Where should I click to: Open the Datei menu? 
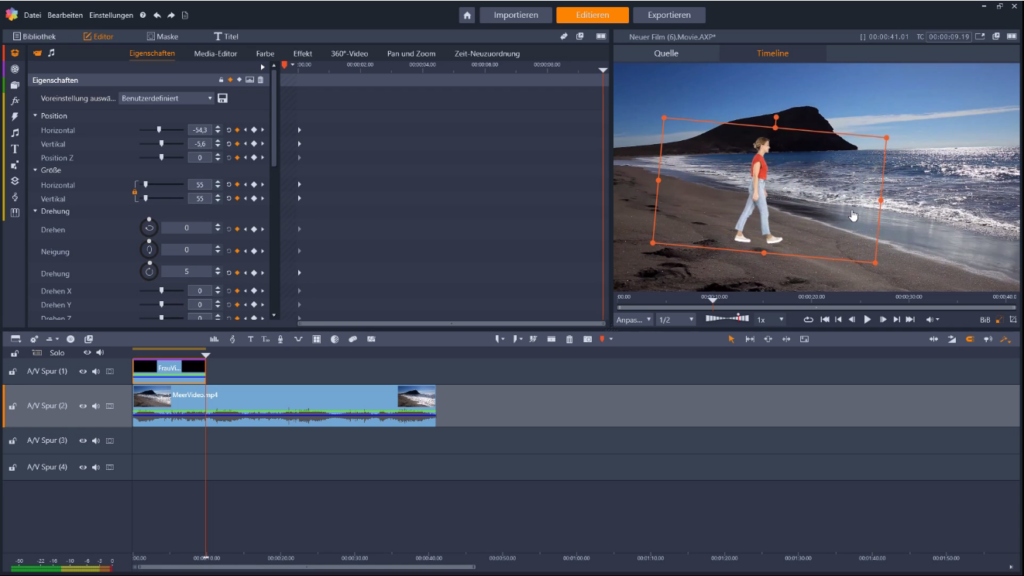click(x=32, y=15)
